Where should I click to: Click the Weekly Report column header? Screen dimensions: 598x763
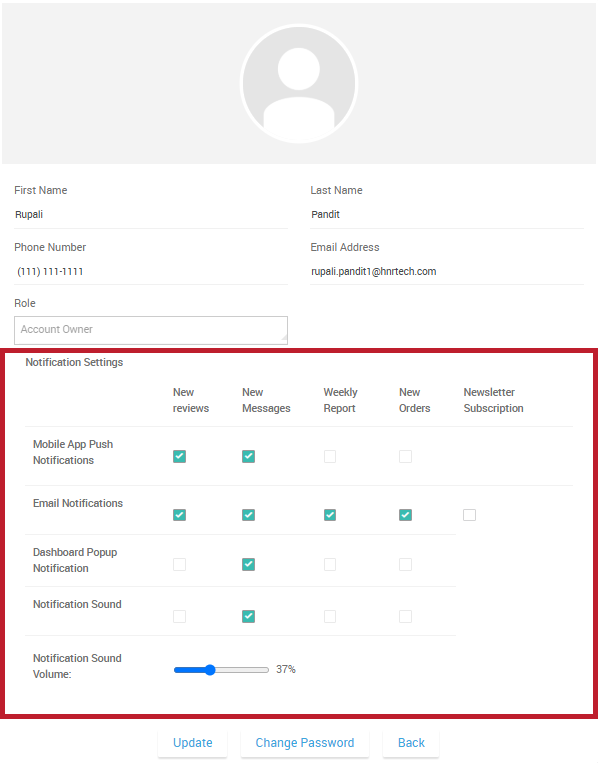[341, 400]
